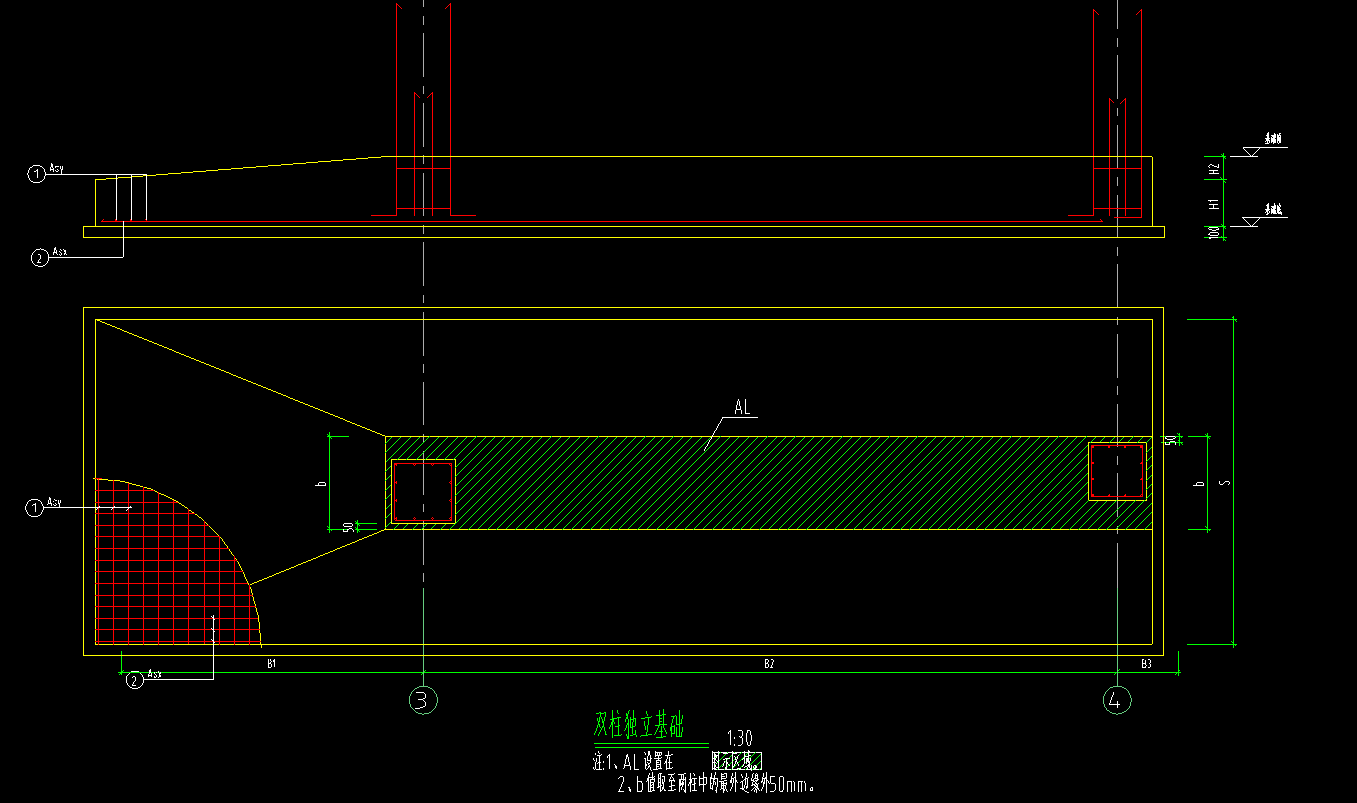Select dimension text H1
Viewport: 1357px width, 803px height.
(x=1214, y=203)
